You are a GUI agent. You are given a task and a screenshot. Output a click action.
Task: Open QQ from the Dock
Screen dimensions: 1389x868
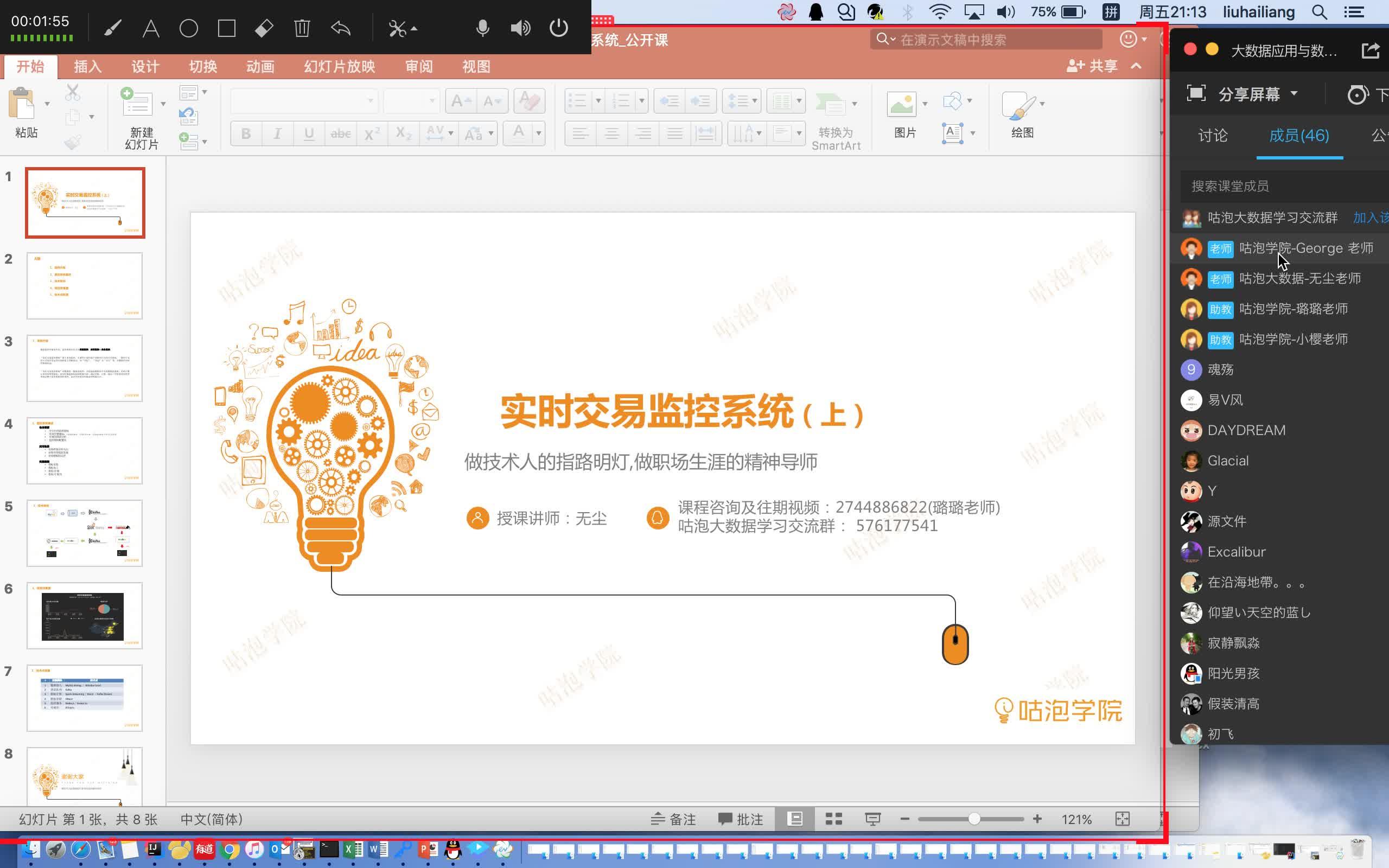453,850
